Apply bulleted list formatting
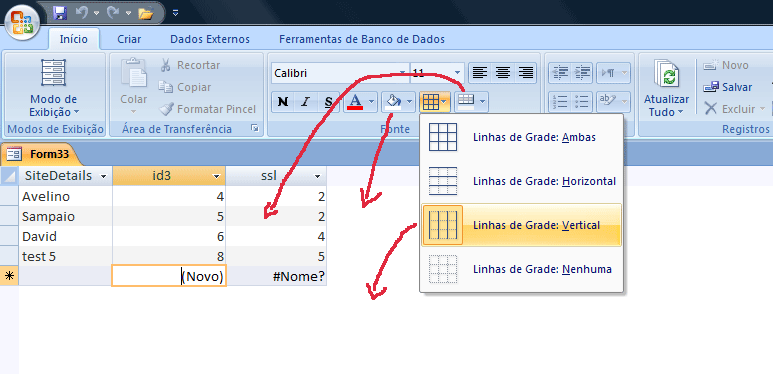 tap(583, 102)
